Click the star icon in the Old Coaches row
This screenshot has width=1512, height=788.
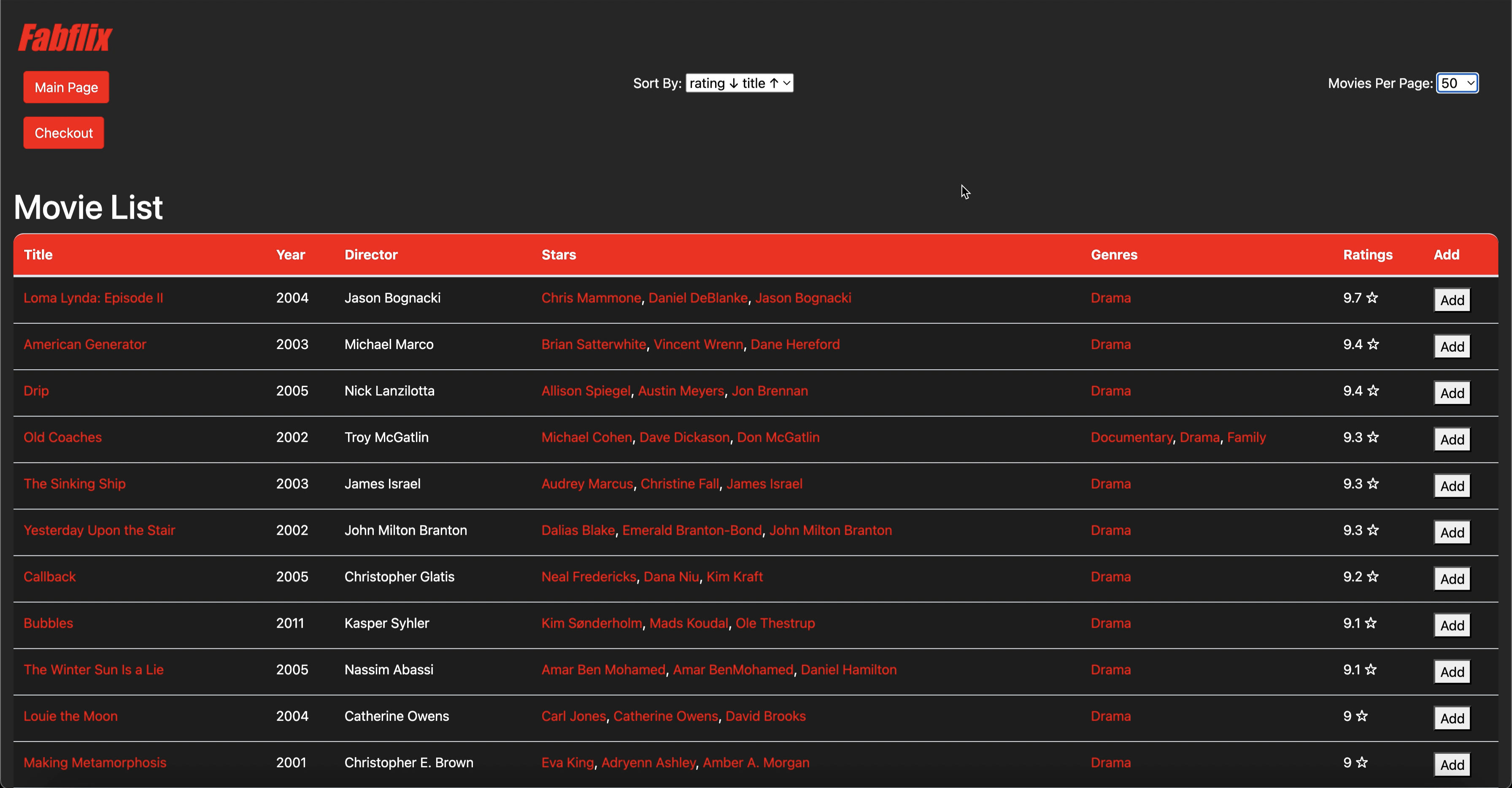click(1373, 437)
